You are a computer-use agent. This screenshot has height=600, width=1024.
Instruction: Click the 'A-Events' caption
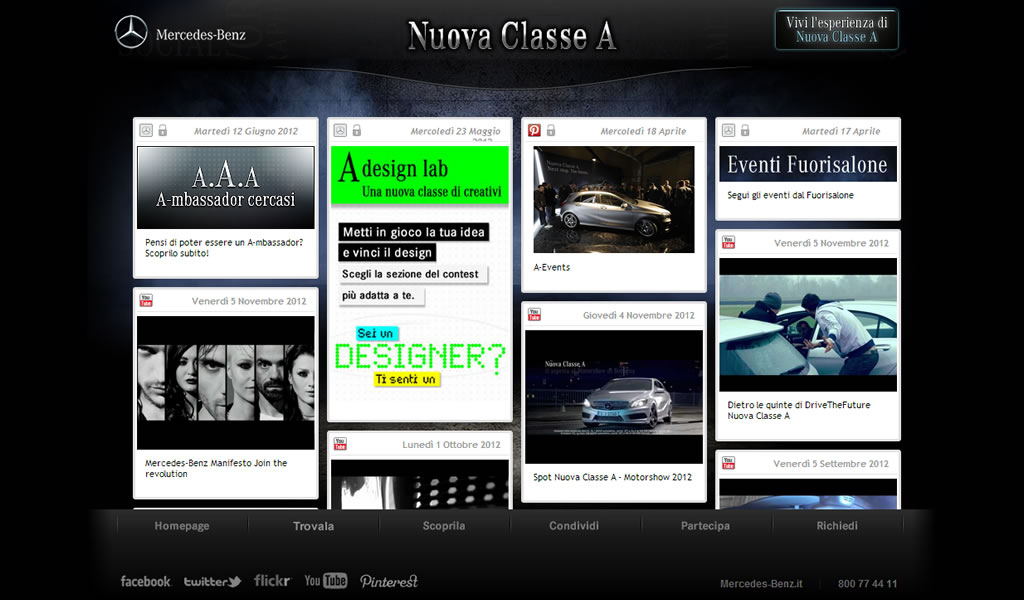552,267
